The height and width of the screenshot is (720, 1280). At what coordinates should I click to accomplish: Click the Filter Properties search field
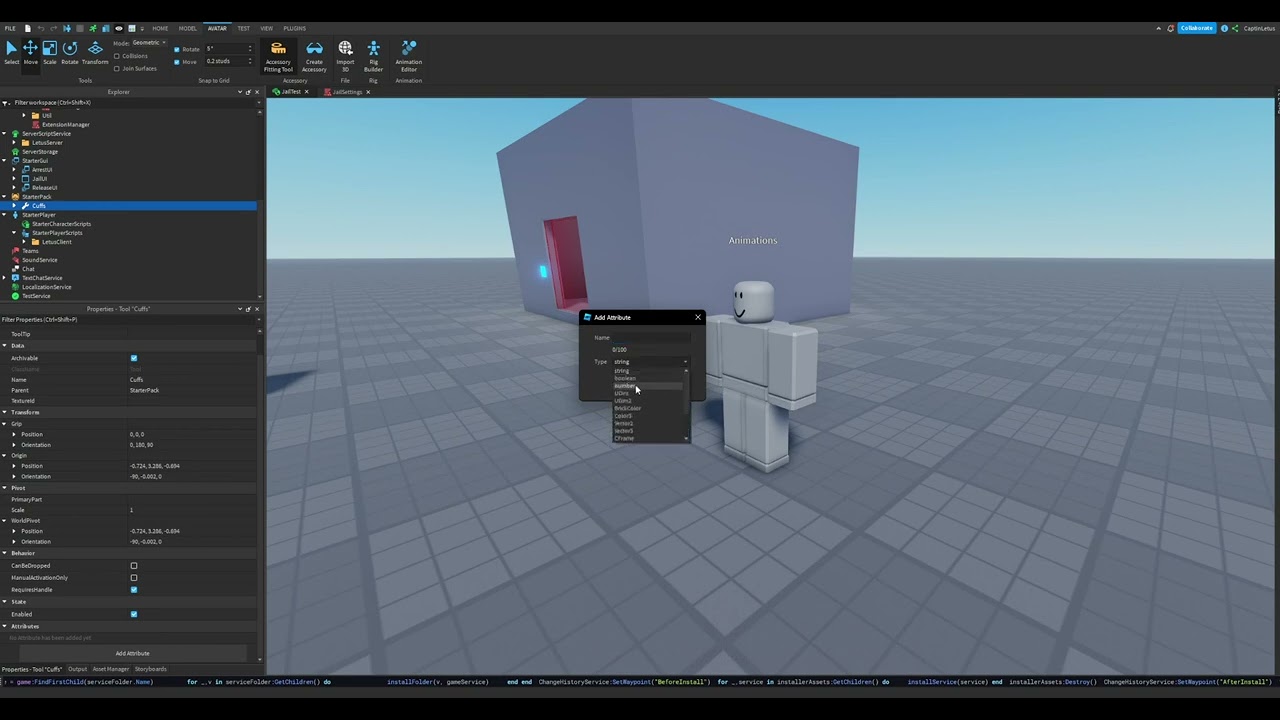click(x=128, y=319)
